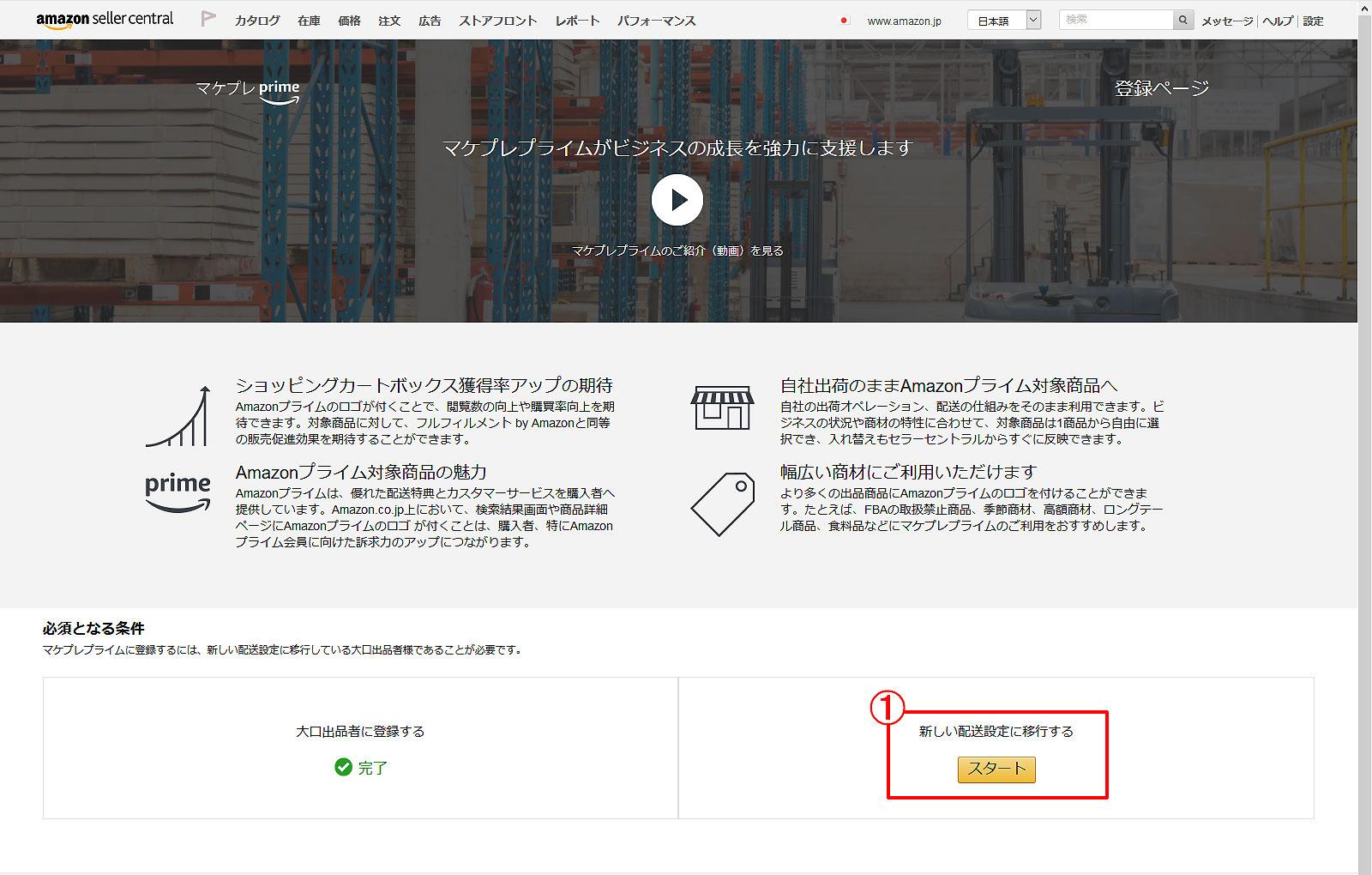Click the 必須となる条件 heading
This screenshot has height=875, width=1372.
point(93,629)
